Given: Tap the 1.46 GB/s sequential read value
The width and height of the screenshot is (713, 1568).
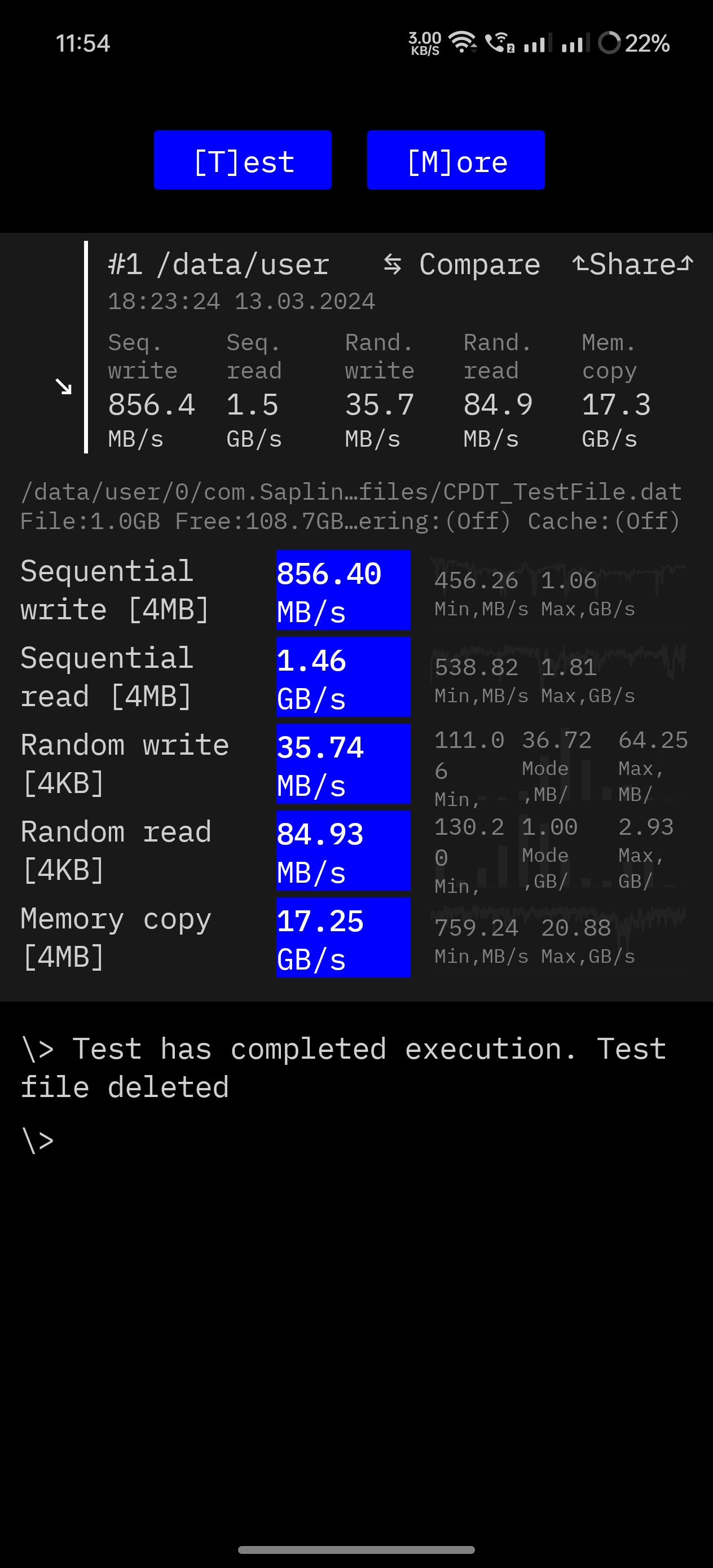Looking at the screenshot, I should pos(344,677).
